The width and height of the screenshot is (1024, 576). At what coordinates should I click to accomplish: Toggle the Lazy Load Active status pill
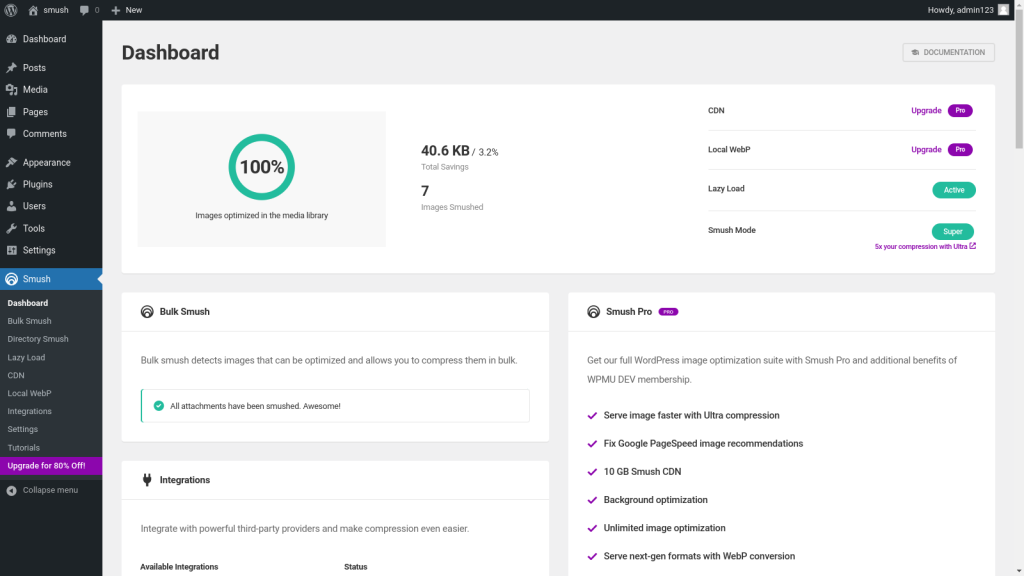[953, 190]
